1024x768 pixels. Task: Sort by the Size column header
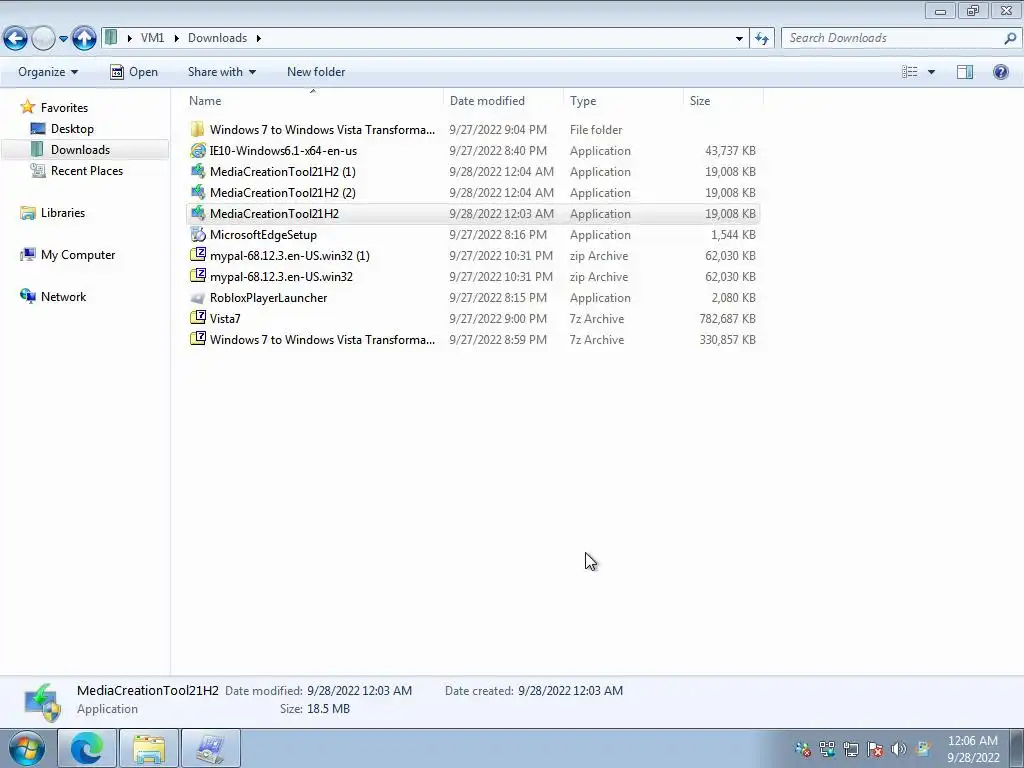point(724,101)
